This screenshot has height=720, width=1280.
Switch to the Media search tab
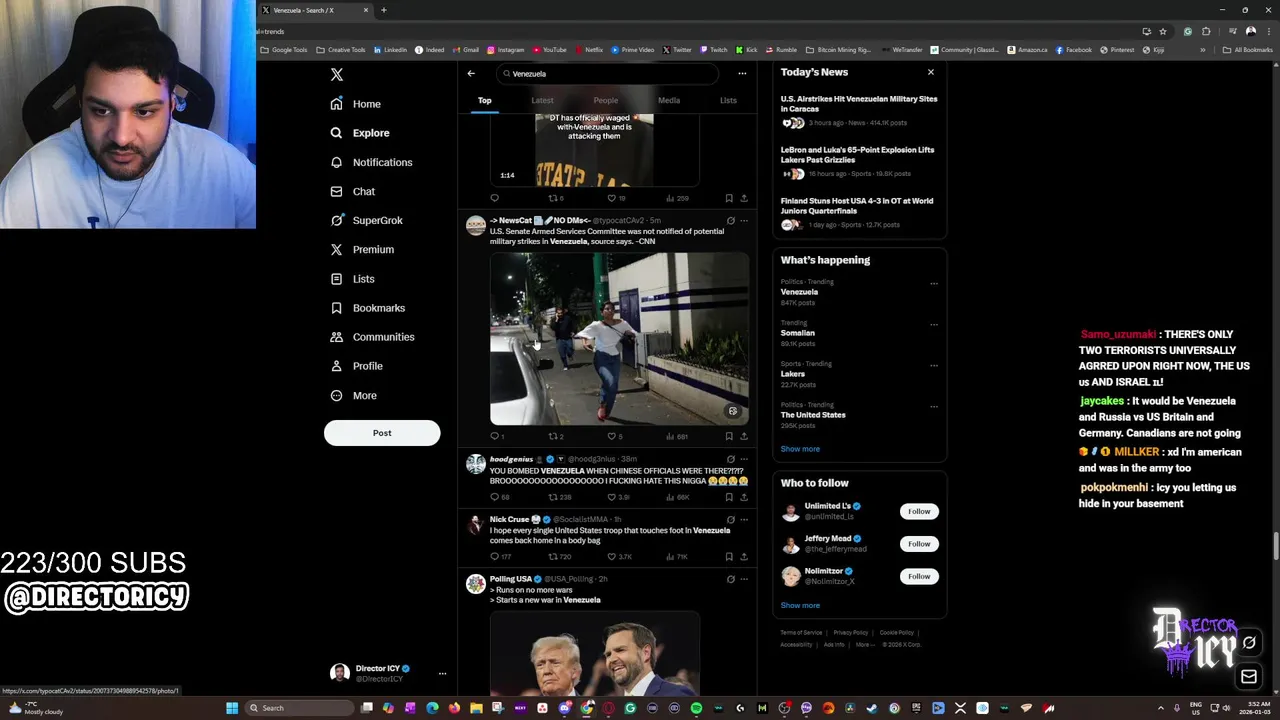(x=669, y=100)
